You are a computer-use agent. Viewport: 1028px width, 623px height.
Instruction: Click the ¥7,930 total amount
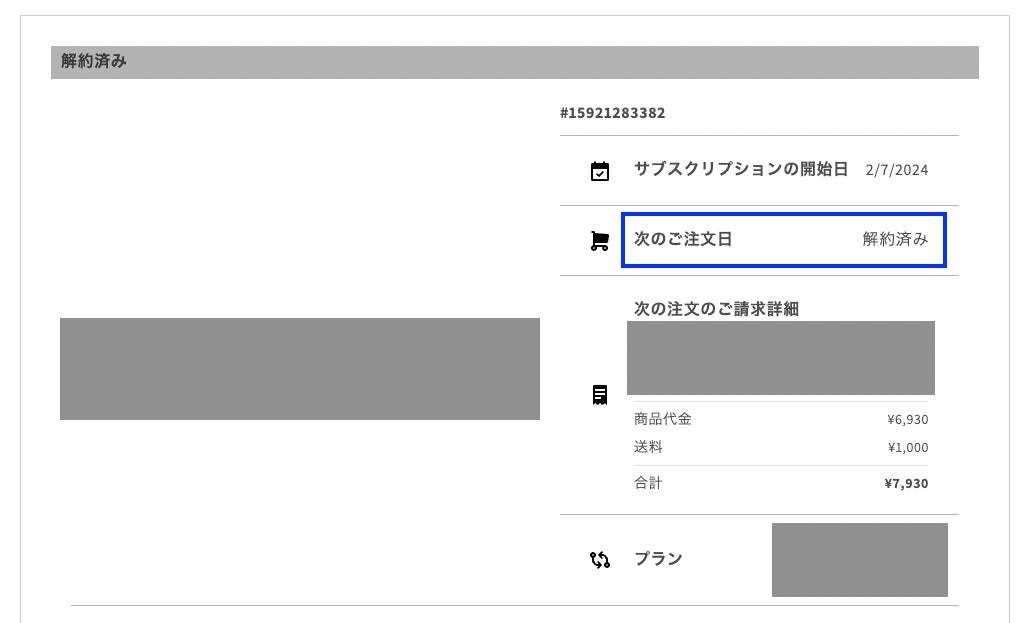[x=906, y=484]
